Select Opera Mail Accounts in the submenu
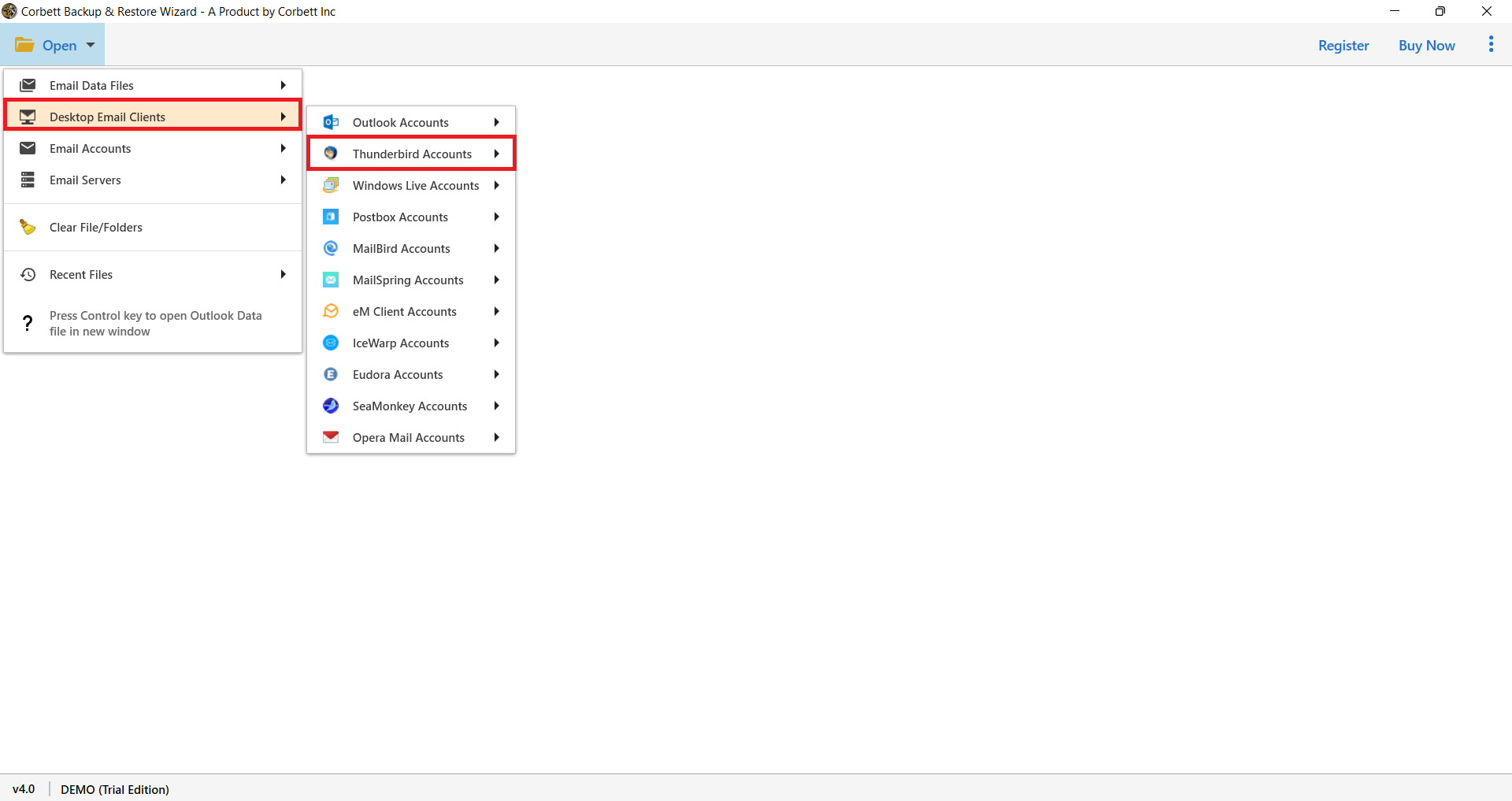Viewport: 1512px width, 801px height. (x=411, y=437)
